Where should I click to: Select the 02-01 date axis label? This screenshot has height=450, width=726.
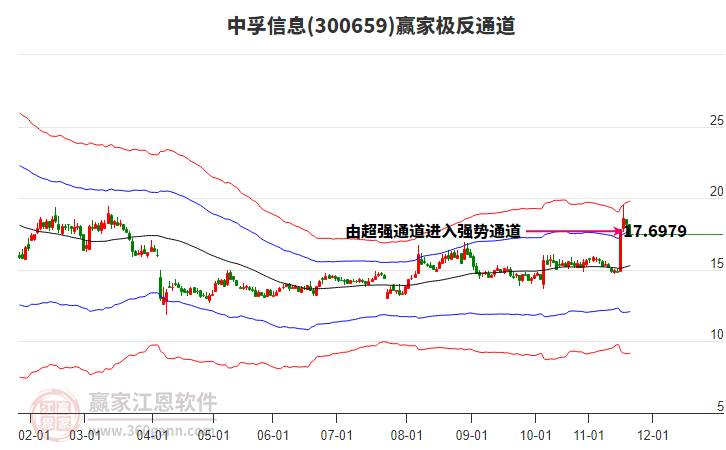(34, 435)
